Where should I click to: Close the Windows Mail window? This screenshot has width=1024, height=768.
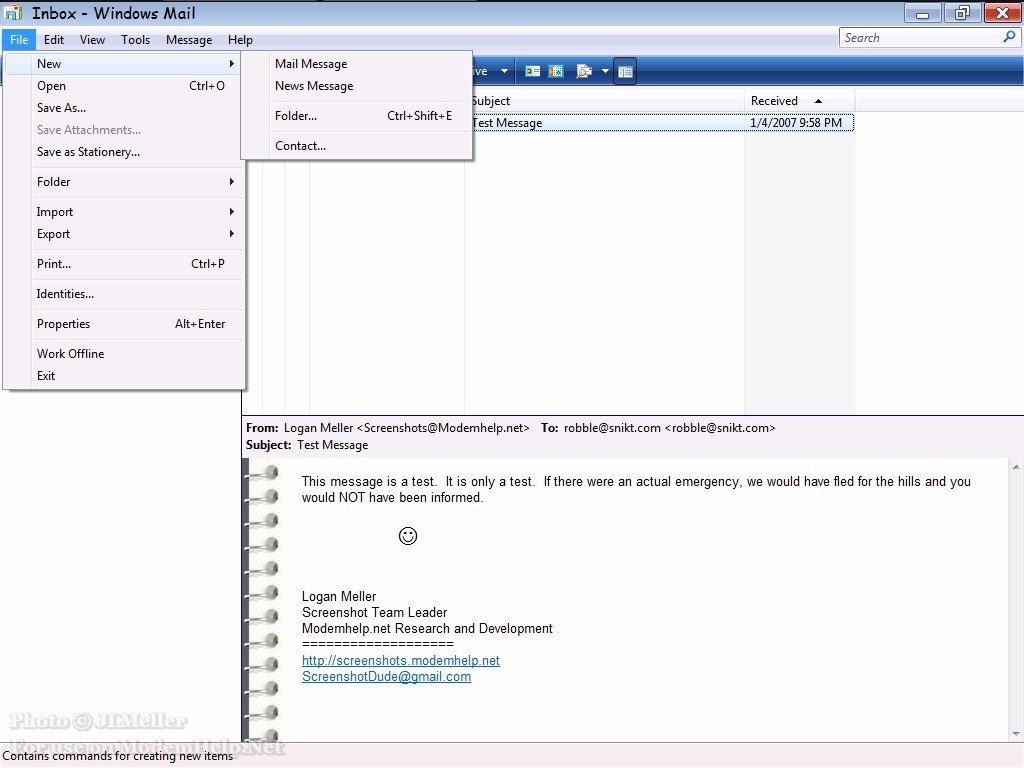1002,13
